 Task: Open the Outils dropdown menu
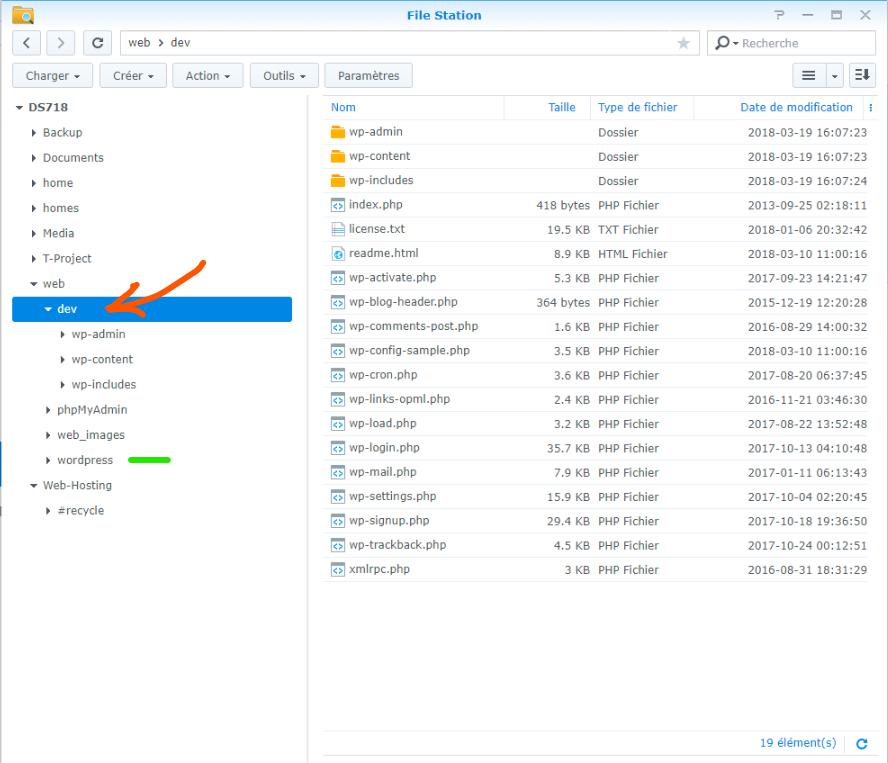284,75
